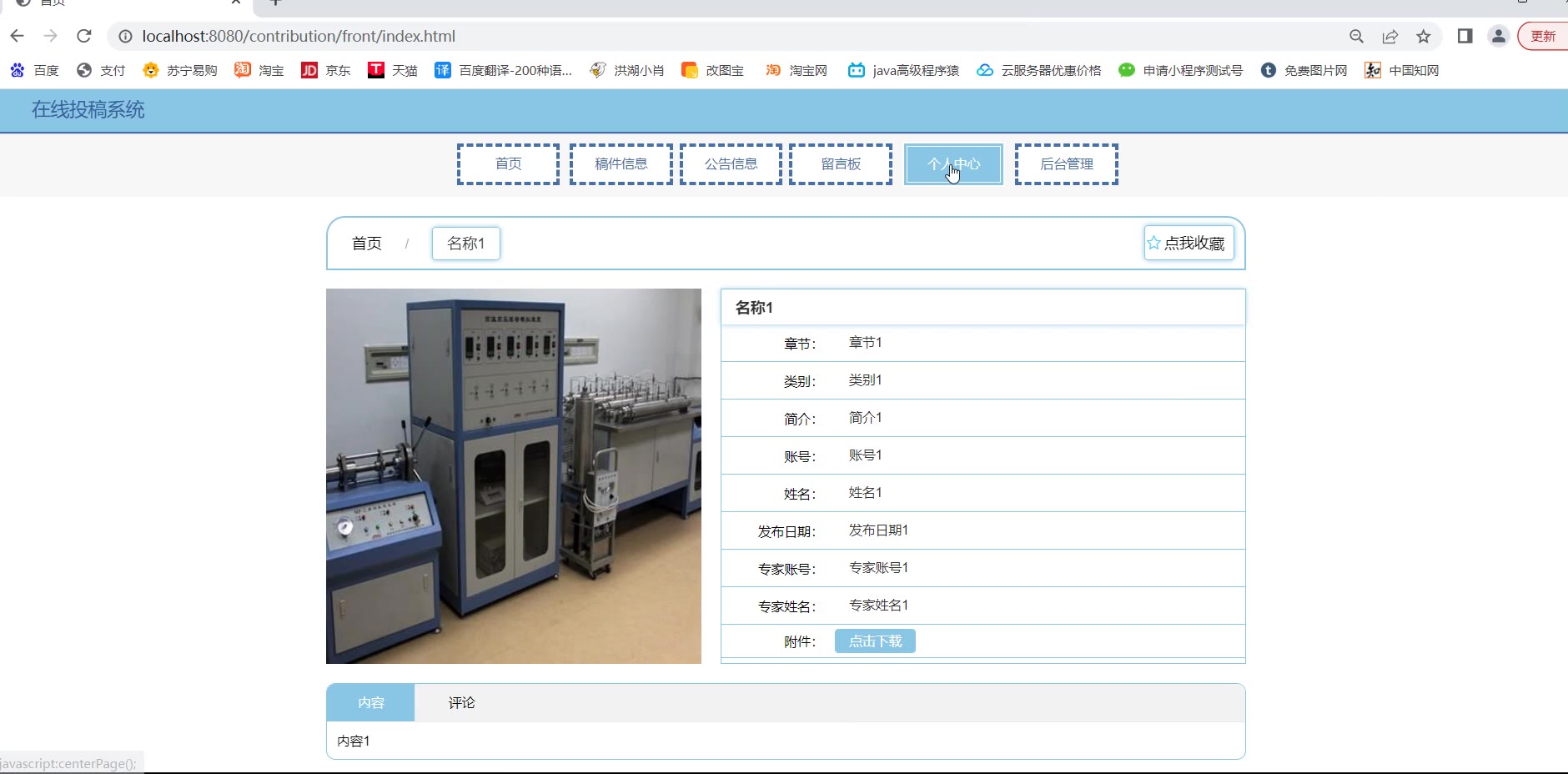Click the equipment manuscript image
The width and height of the screenshot is (1568, 774).
[x=514, y=476]
